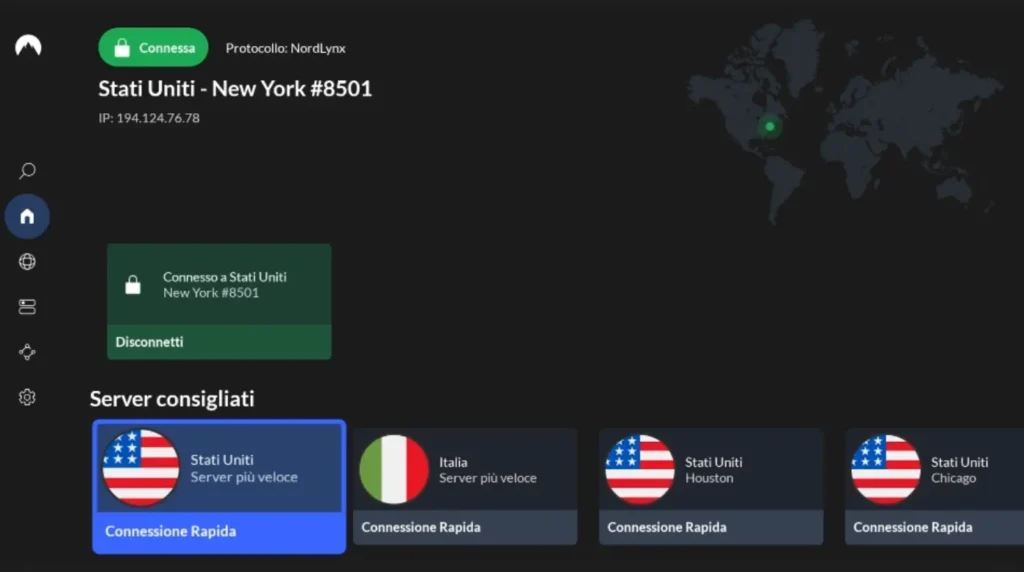Screen dimensions: 1024x572
Task: Click the green Connessa status badge
Action: 153,48
